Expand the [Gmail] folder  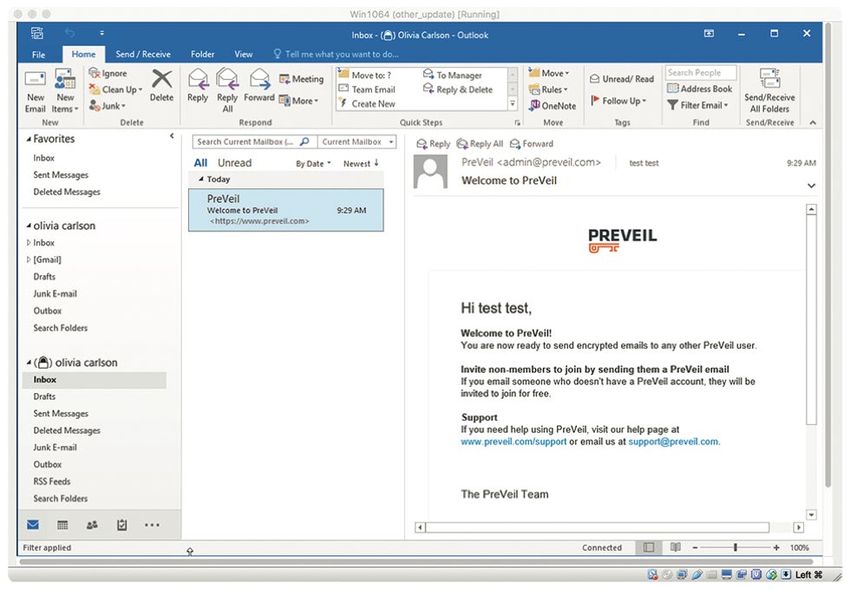click(28, 260)
